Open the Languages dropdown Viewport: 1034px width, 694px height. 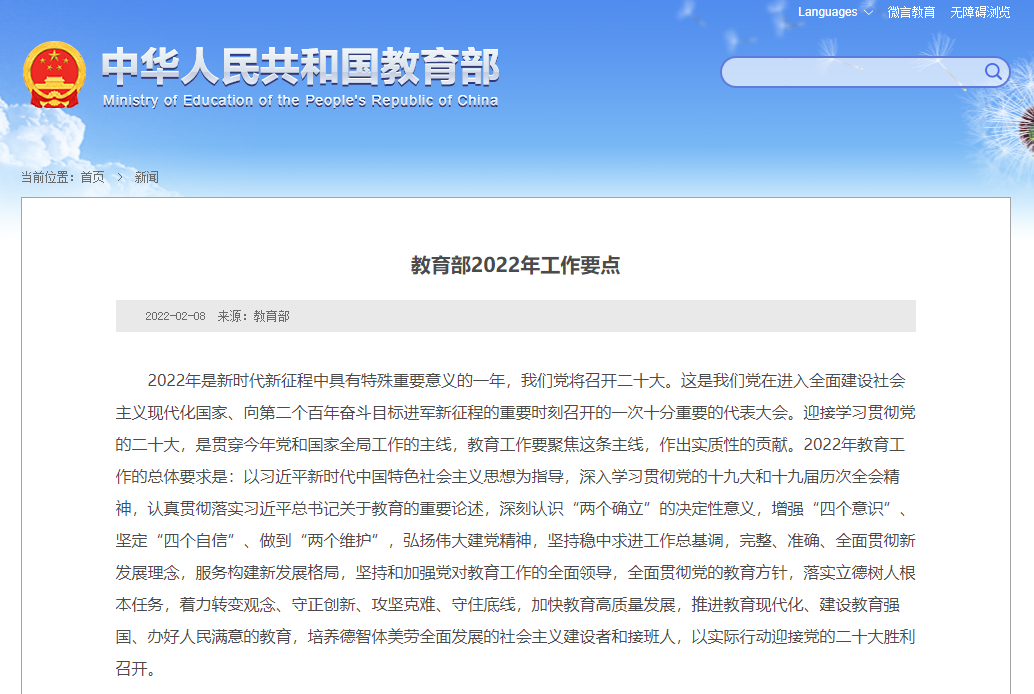click(x=835, y=12)
